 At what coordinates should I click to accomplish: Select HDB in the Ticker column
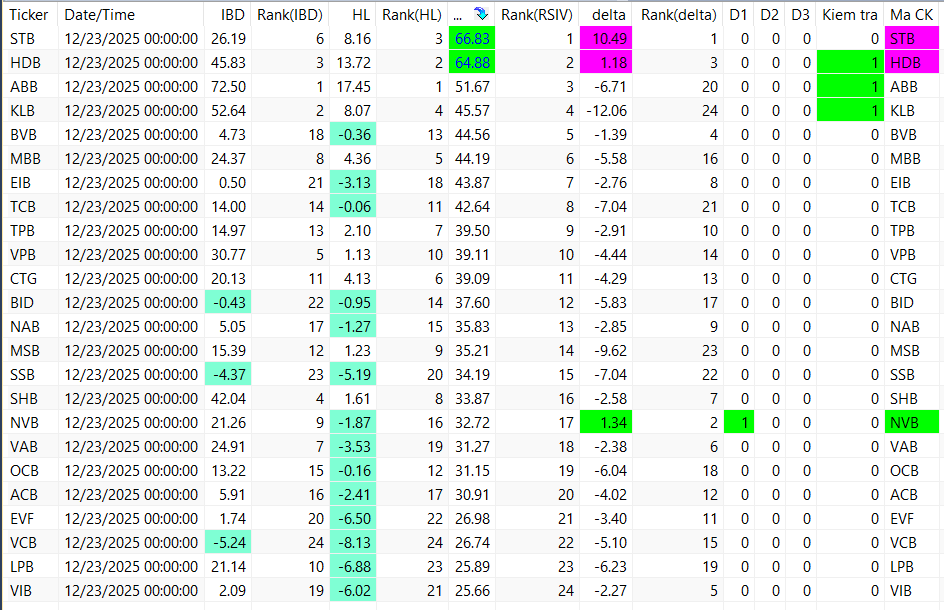coord(25,63)
